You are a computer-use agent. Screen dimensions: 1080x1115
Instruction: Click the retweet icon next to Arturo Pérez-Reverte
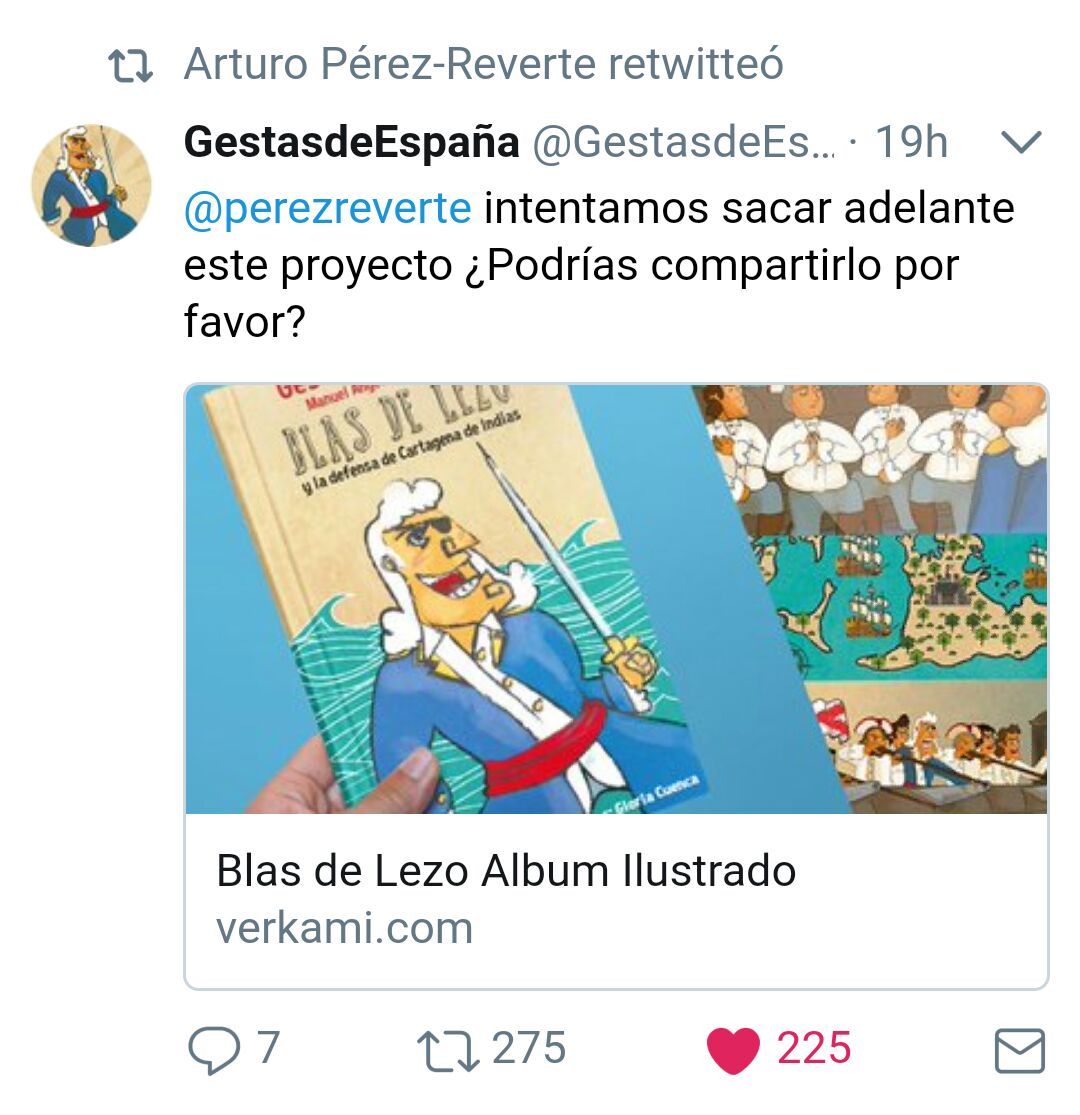pos(130,66)
